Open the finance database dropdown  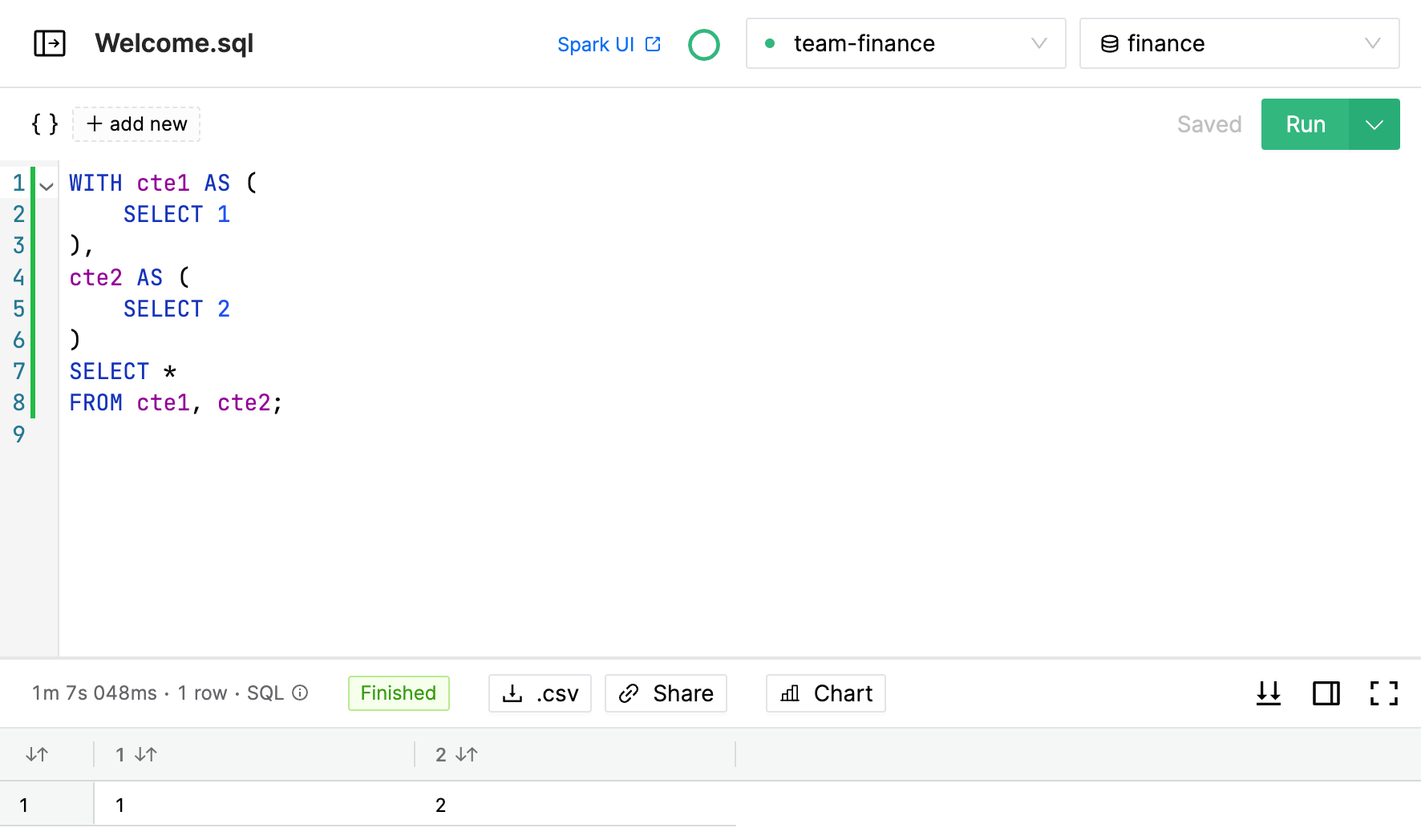1240,43
